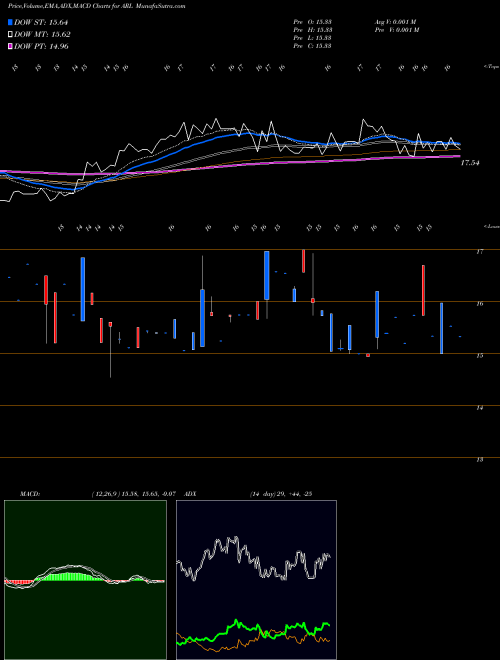500x660 pixels.
Task: Click the 'Pre C: 15.33' value
Action: 313,46
